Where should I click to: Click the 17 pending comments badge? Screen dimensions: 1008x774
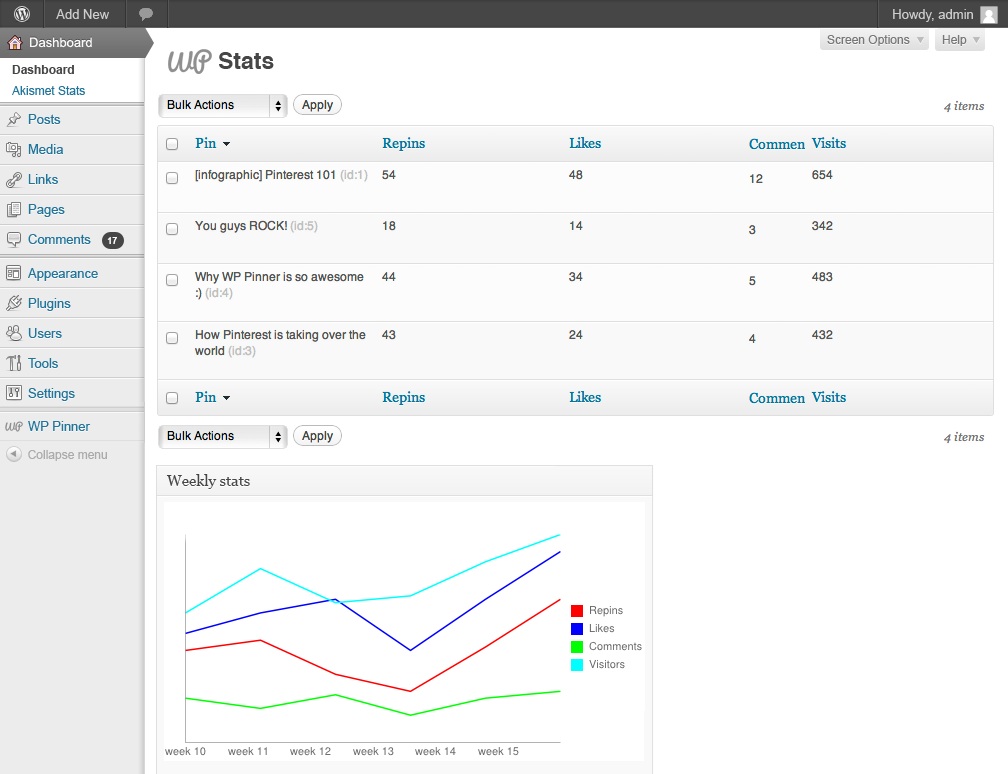coord(112,240)
